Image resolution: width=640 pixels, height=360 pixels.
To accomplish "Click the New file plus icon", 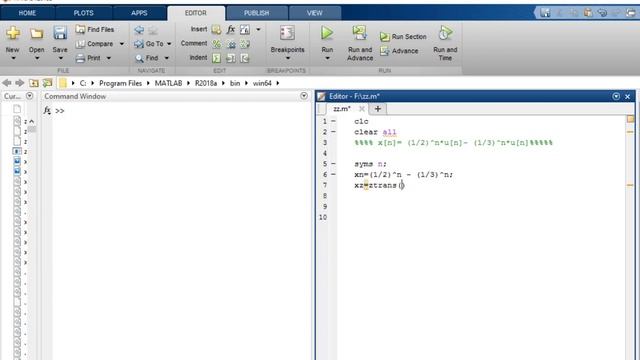I will tap(13, 33).
